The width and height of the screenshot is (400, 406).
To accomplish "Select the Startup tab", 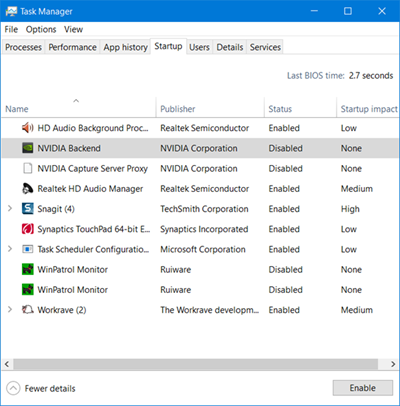I will coord(168,46).
